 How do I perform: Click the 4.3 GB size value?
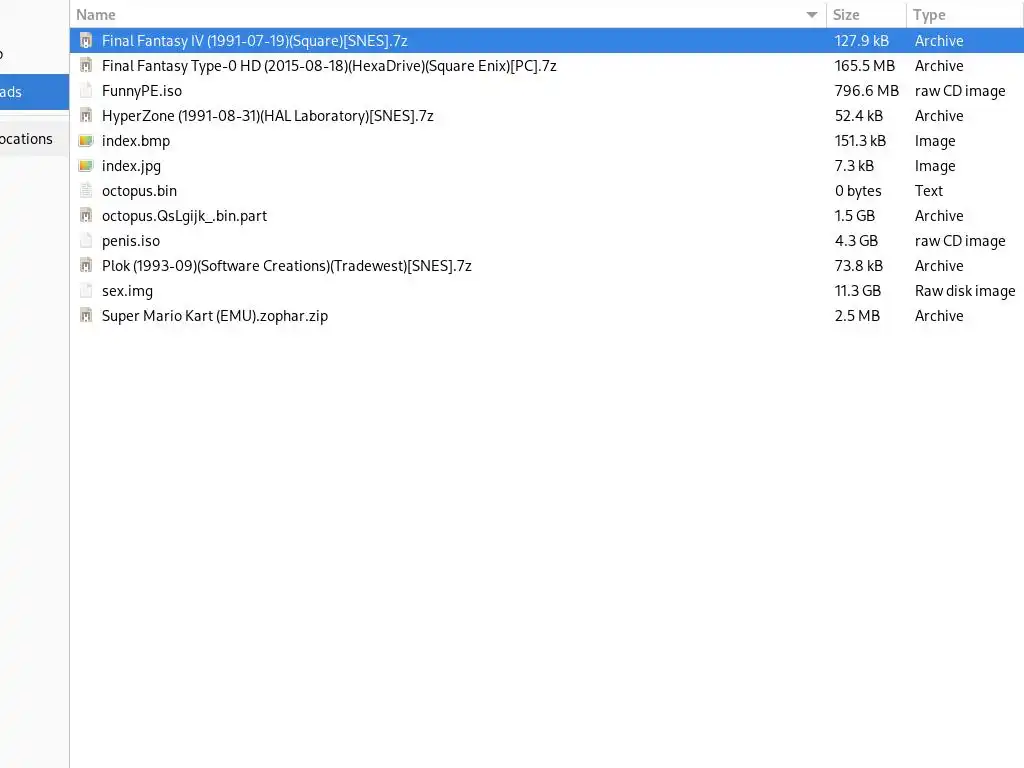[856, 240]
